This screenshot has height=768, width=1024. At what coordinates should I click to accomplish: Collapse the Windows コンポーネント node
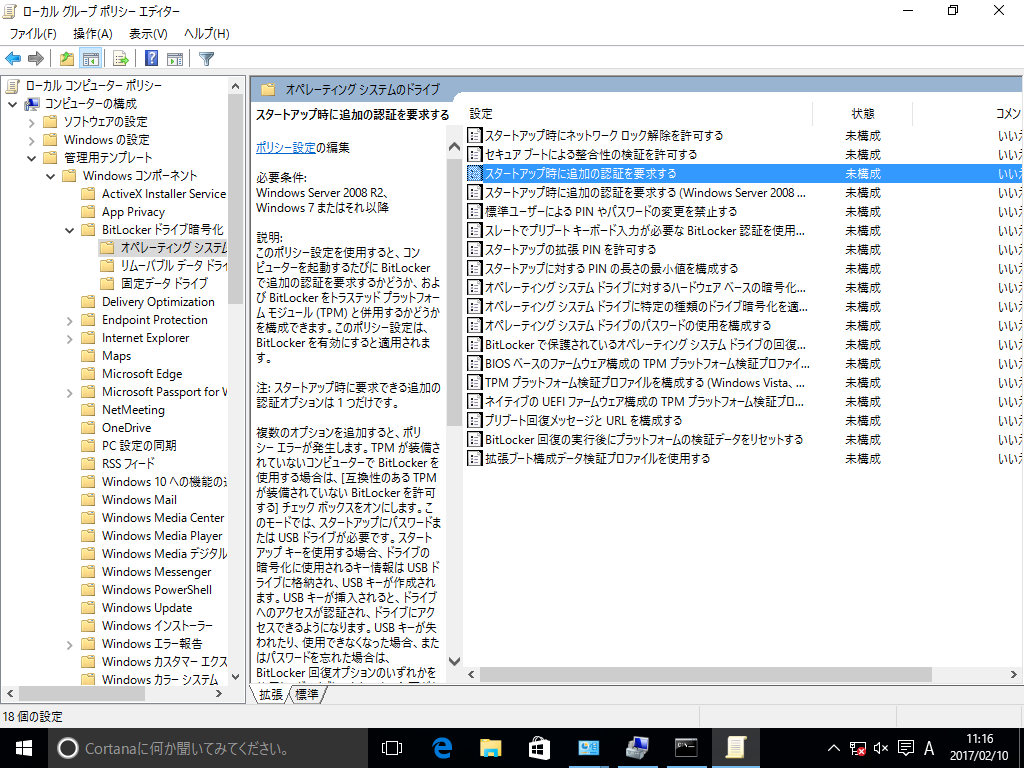pos(50,176)
